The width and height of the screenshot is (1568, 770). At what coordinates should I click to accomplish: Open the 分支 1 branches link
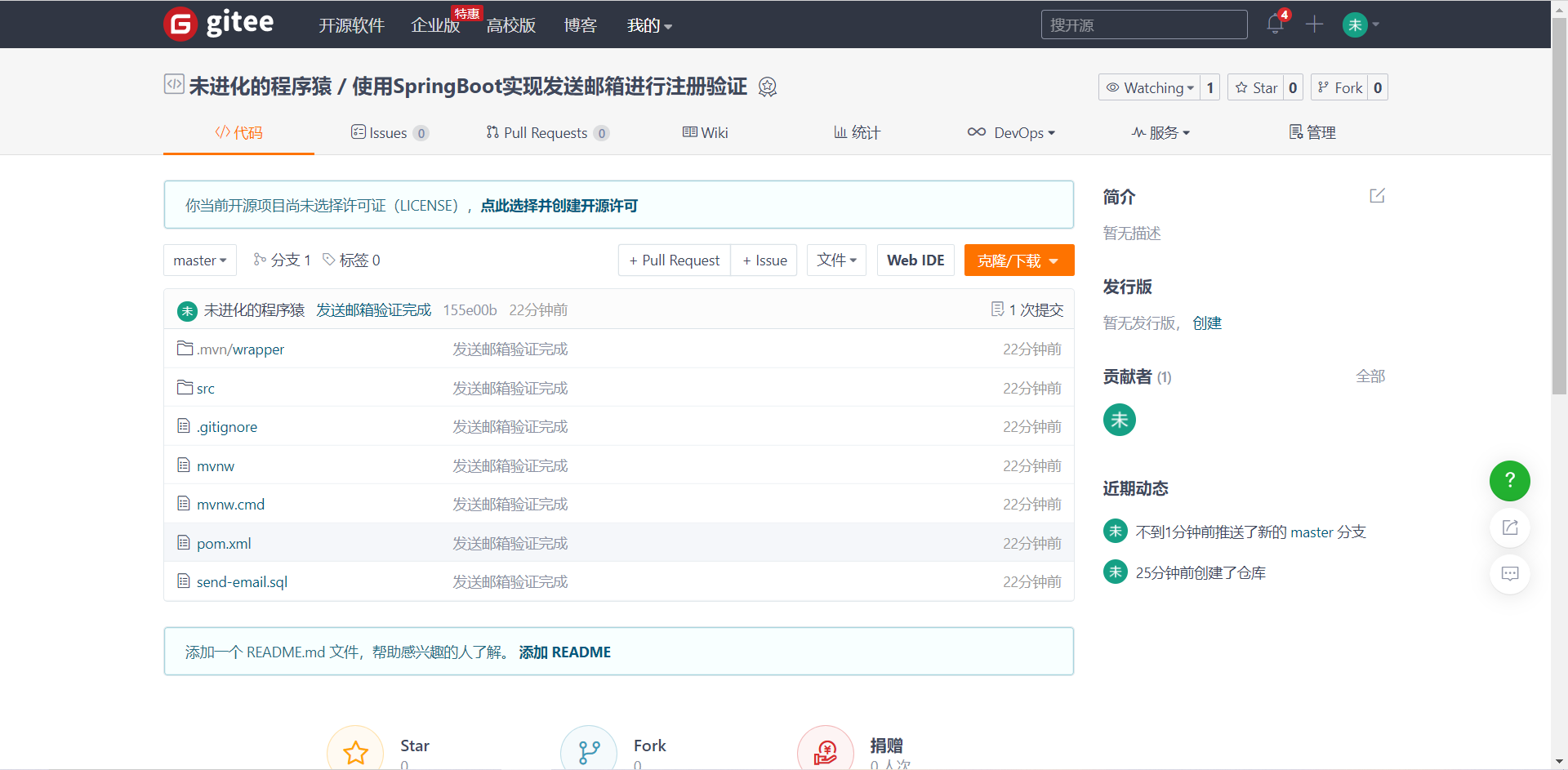283,260
